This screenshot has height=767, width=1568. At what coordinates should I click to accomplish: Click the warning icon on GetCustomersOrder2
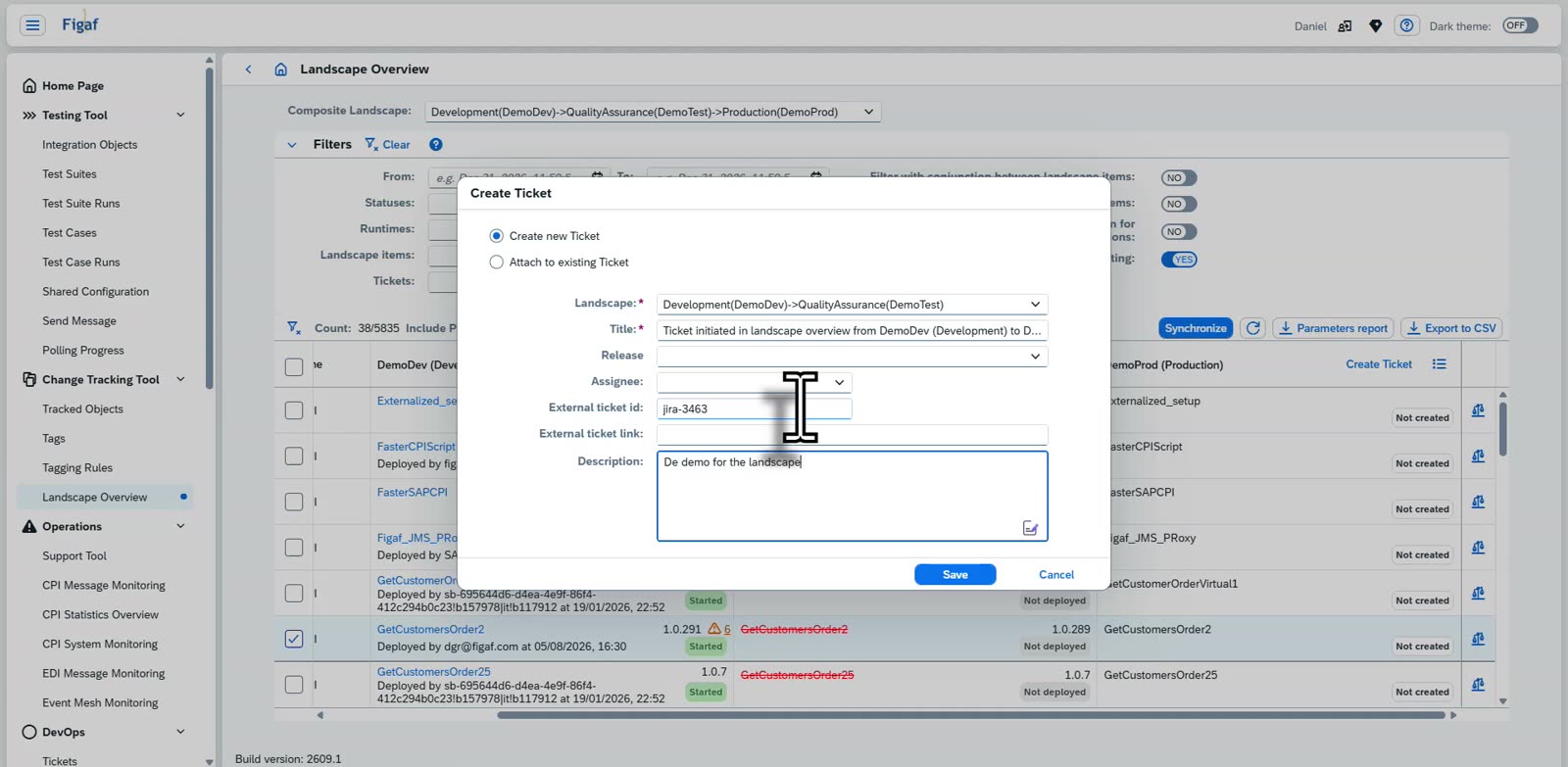point(714,629)
